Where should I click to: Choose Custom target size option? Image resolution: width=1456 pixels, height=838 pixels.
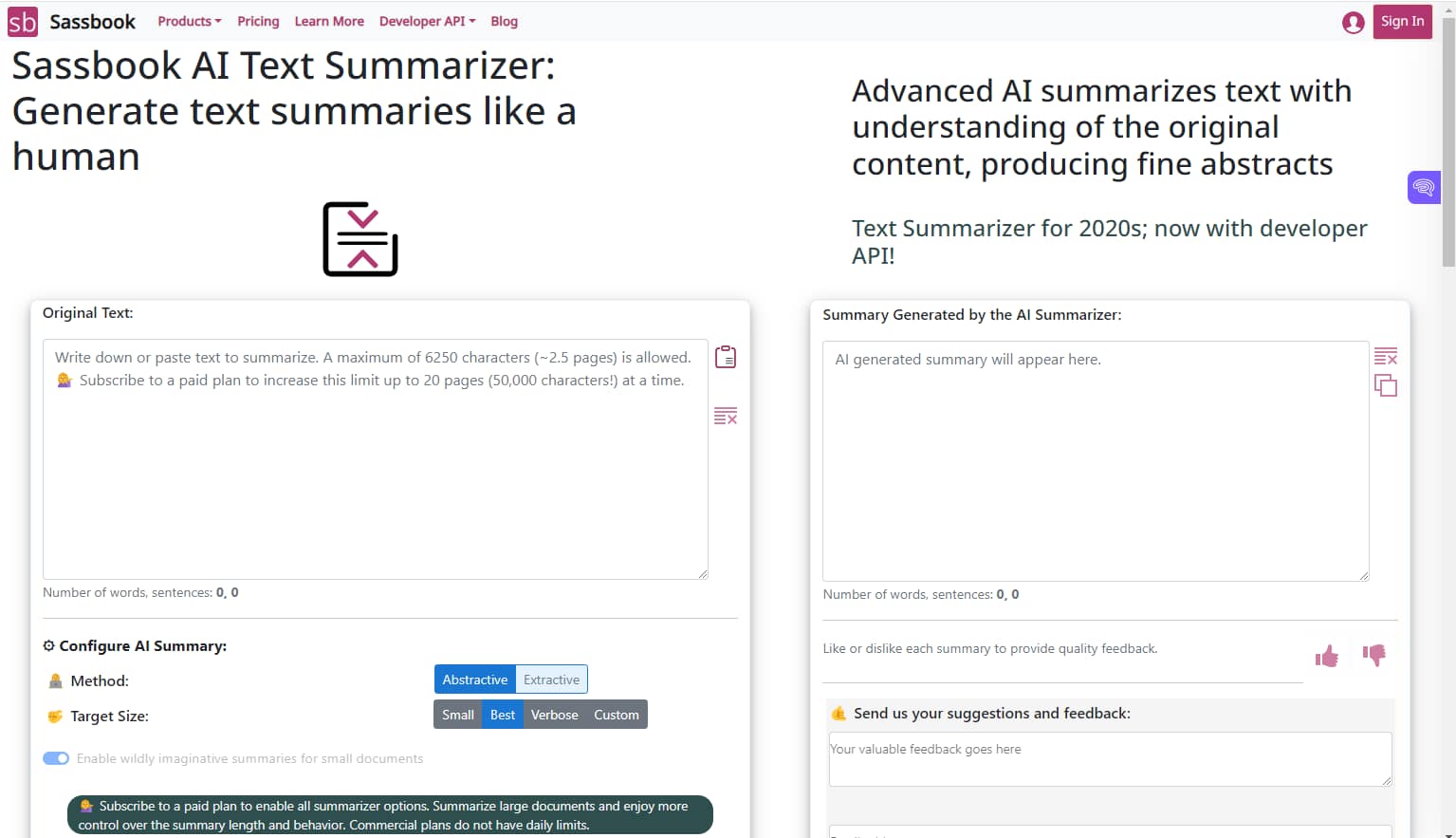point(616,714)
